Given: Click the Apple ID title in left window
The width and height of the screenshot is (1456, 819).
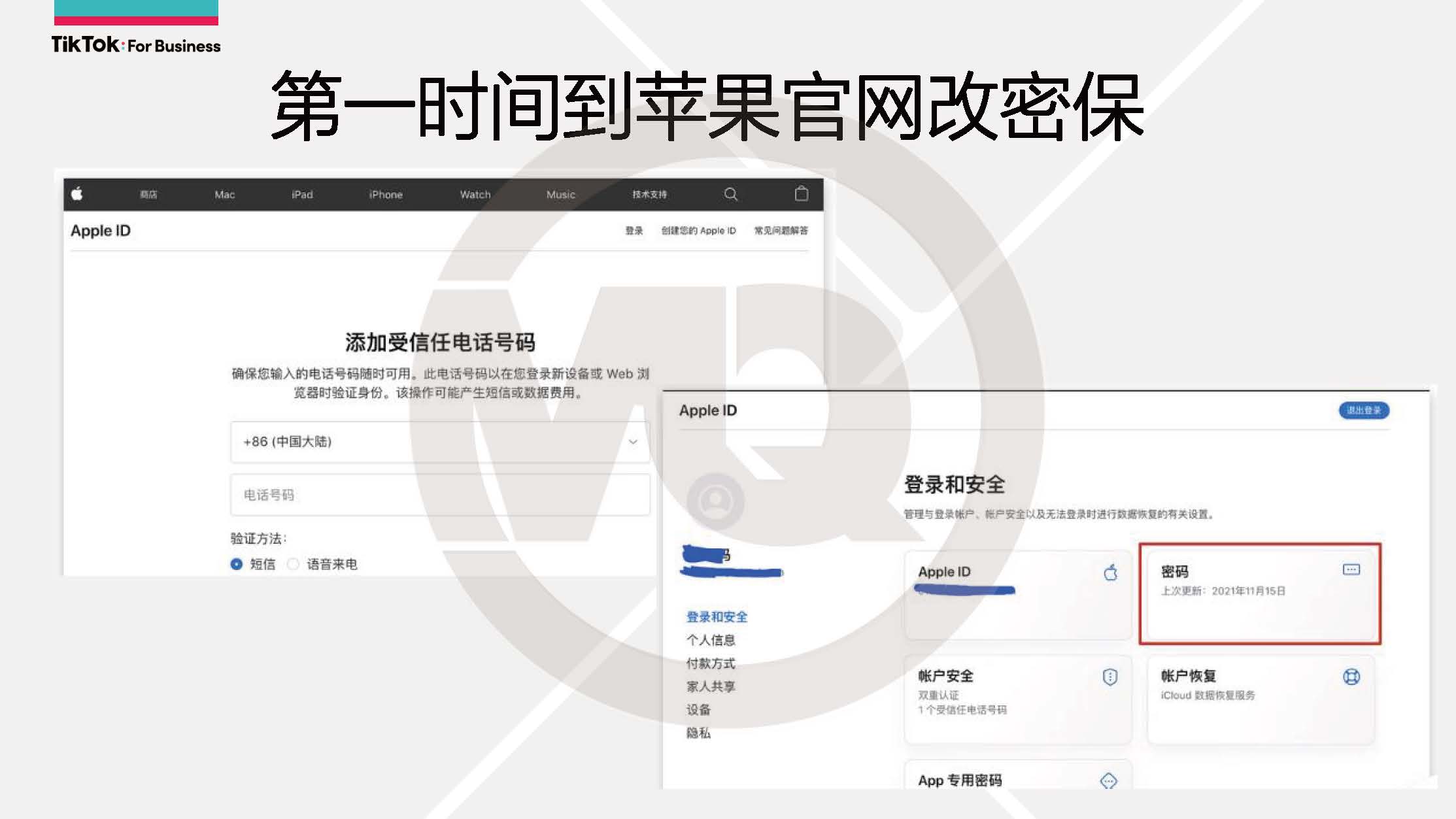Looking at the screenshot, I should [101, 231].
